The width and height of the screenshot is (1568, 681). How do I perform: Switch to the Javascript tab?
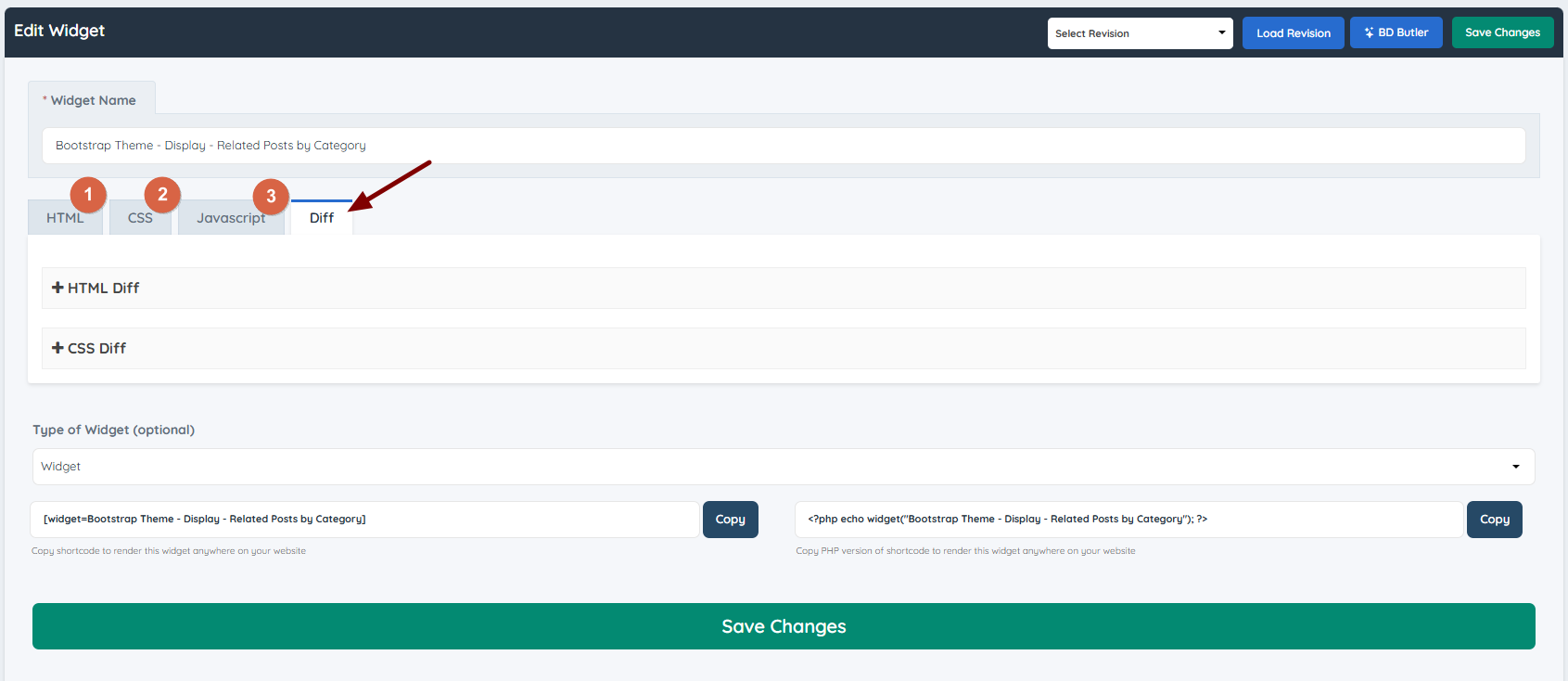[231, 218]
